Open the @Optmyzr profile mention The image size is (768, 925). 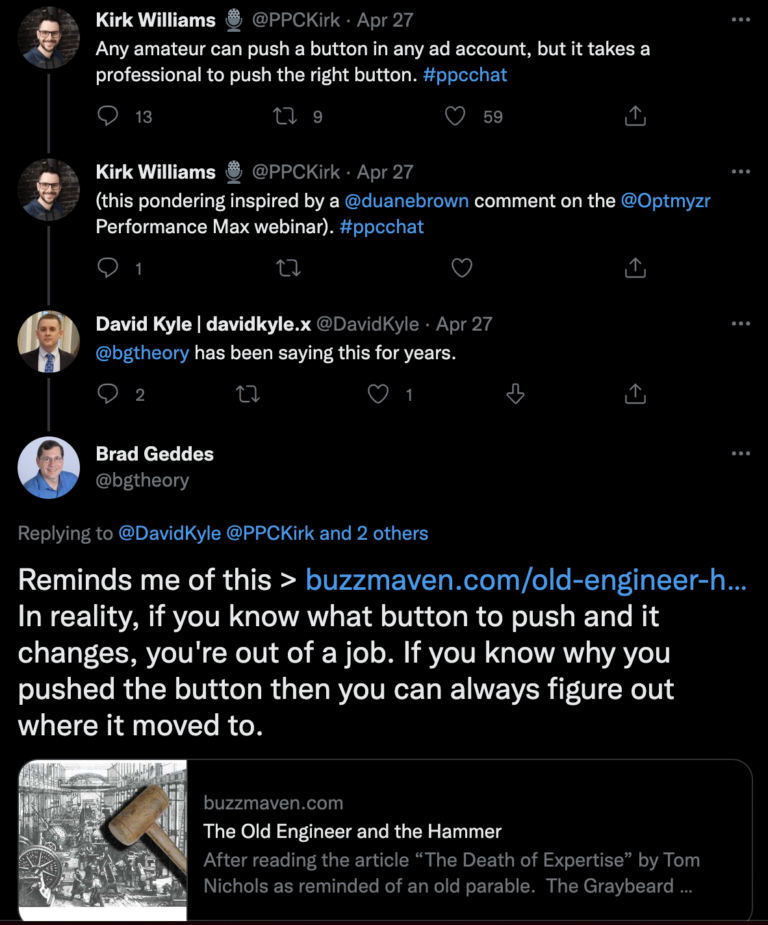tap(665, 200)
